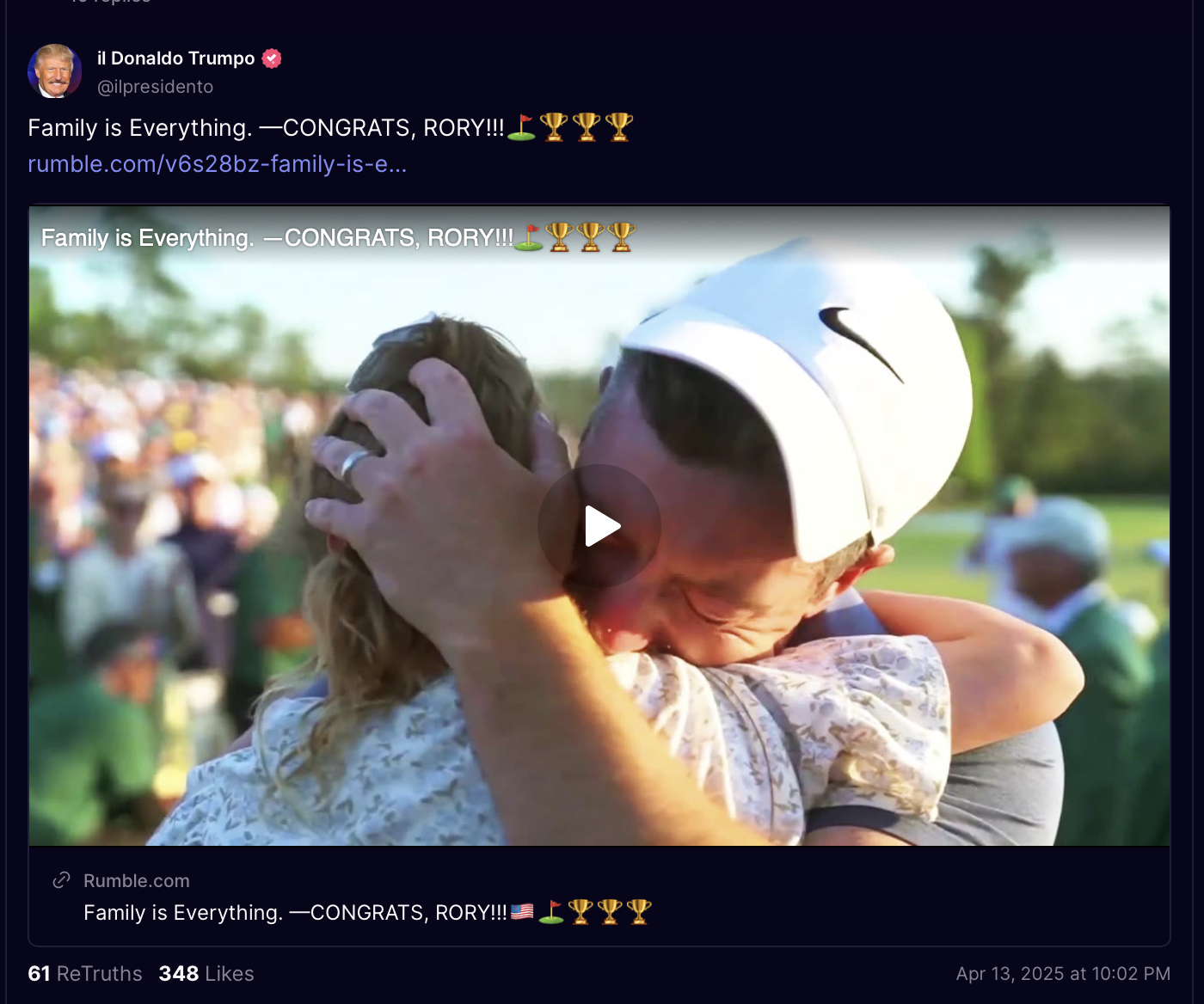This screenshot has width=1204, height=1004.
Task: Select the Rumble.com source label in card
Action: coord(137,881)
